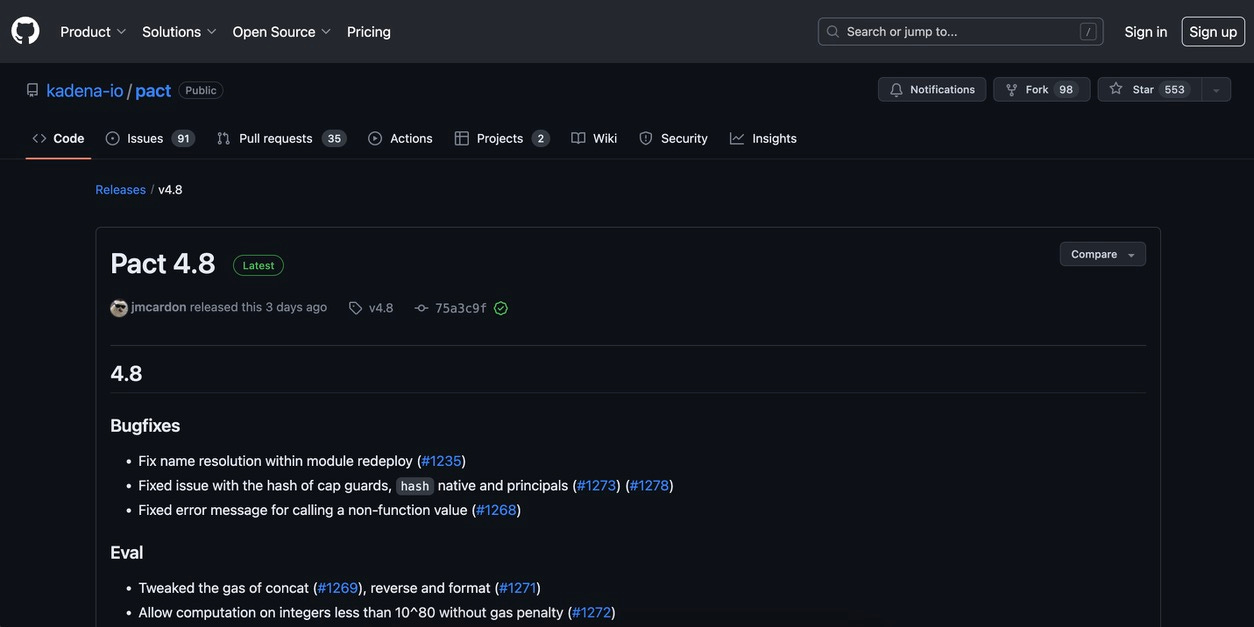
Task: Click the green verified checkmark icon
Action: point(501,308)
